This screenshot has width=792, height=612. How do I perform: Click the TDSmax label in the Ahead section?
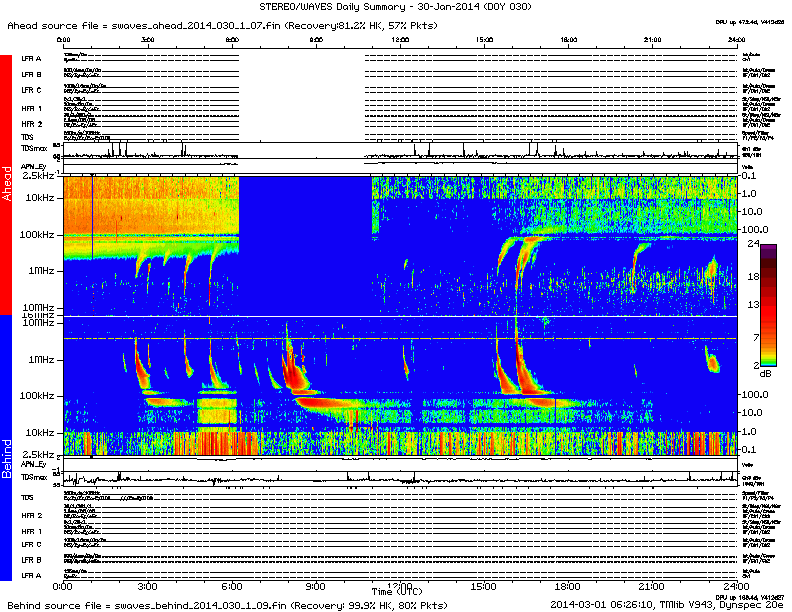[34, 148]
